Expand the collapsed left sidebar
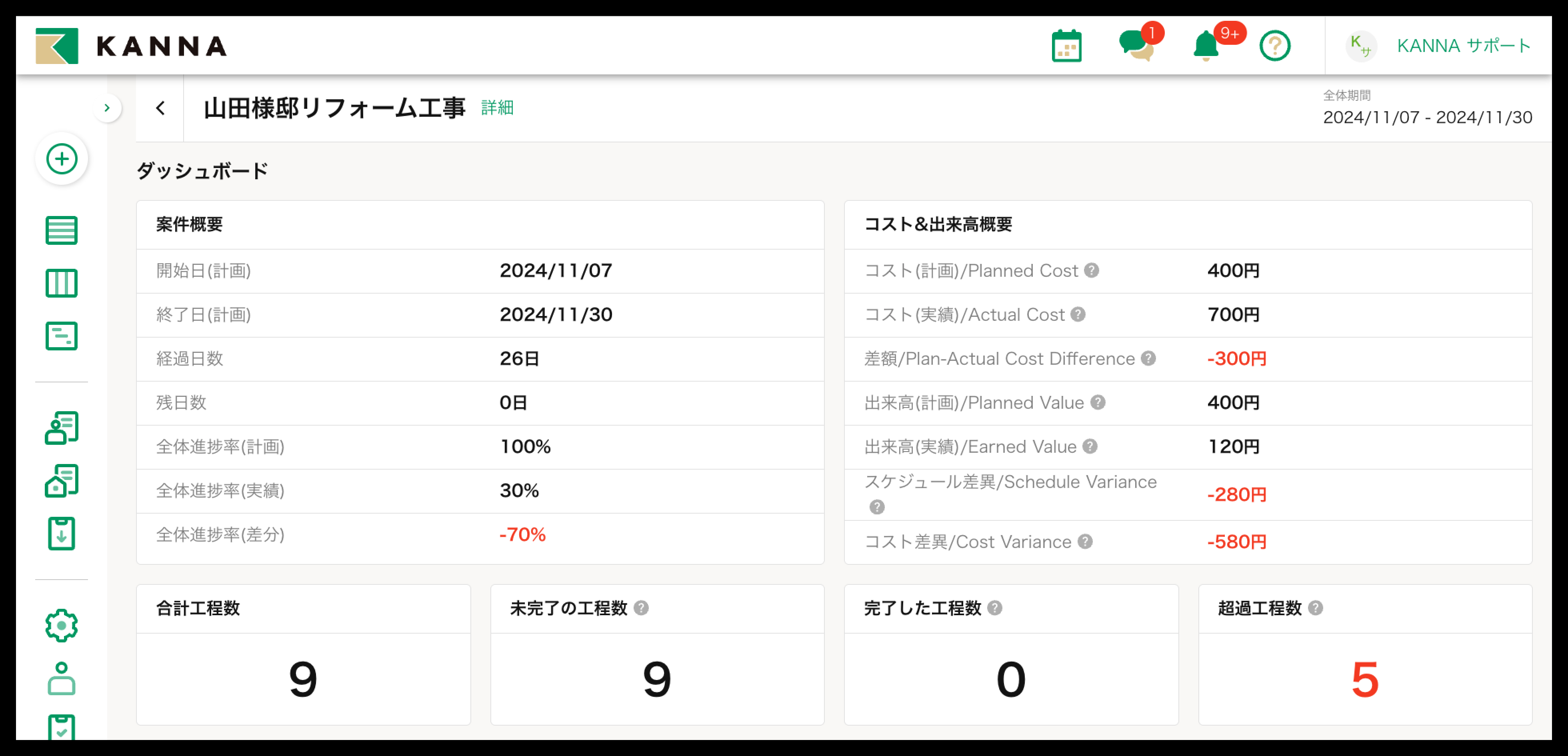The height and width of the screenshot is (756, 1568). 107,108
